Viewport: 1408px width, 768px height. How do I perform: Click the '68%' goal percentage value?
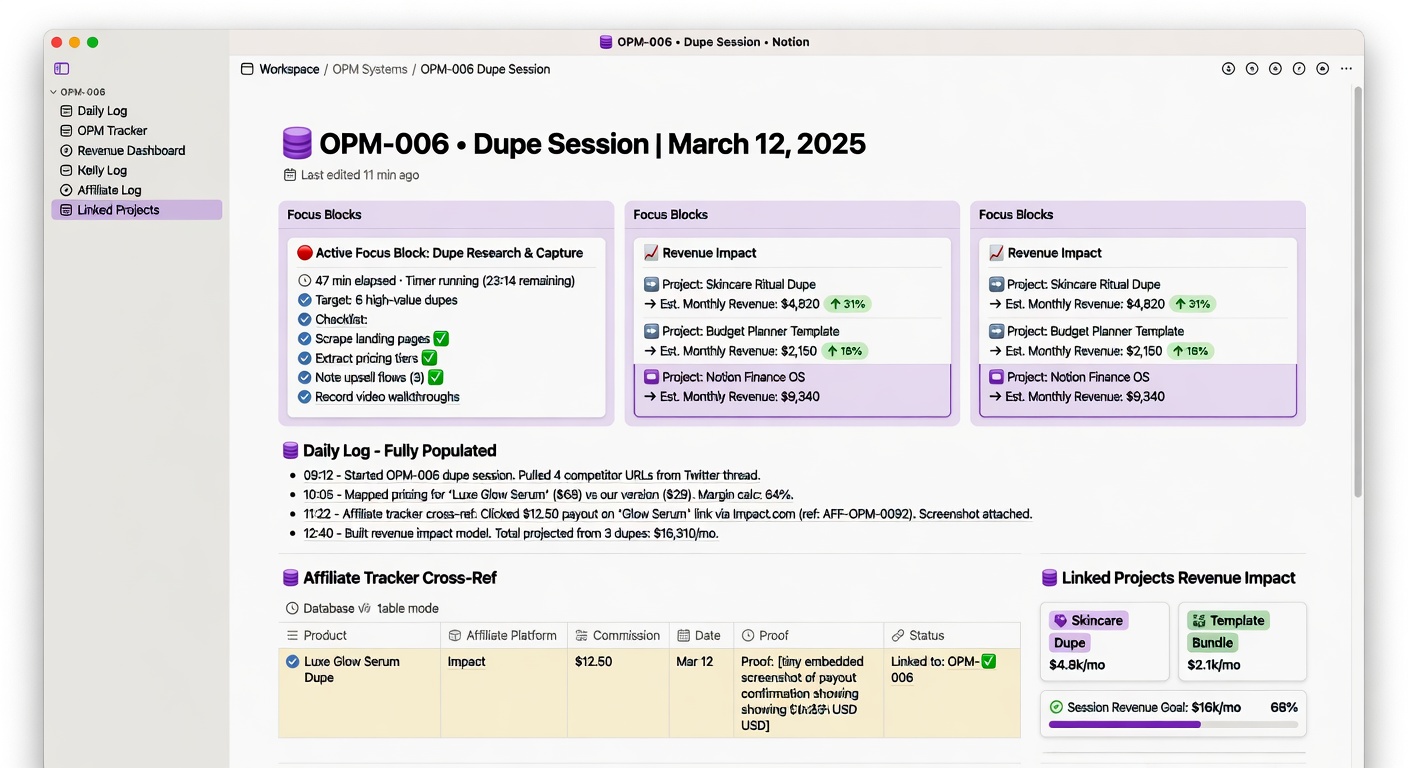[1284, 707]
